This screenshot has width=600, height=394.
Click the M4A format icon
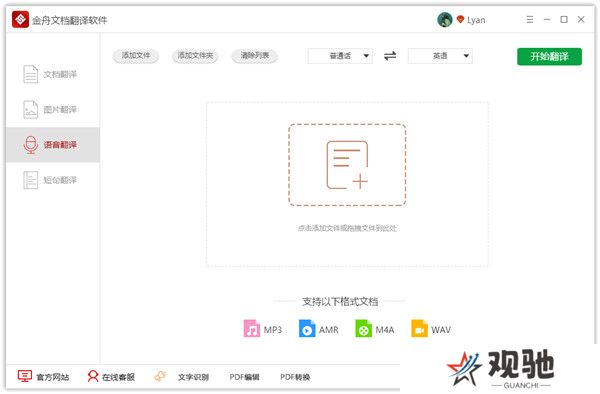point(364,329)
